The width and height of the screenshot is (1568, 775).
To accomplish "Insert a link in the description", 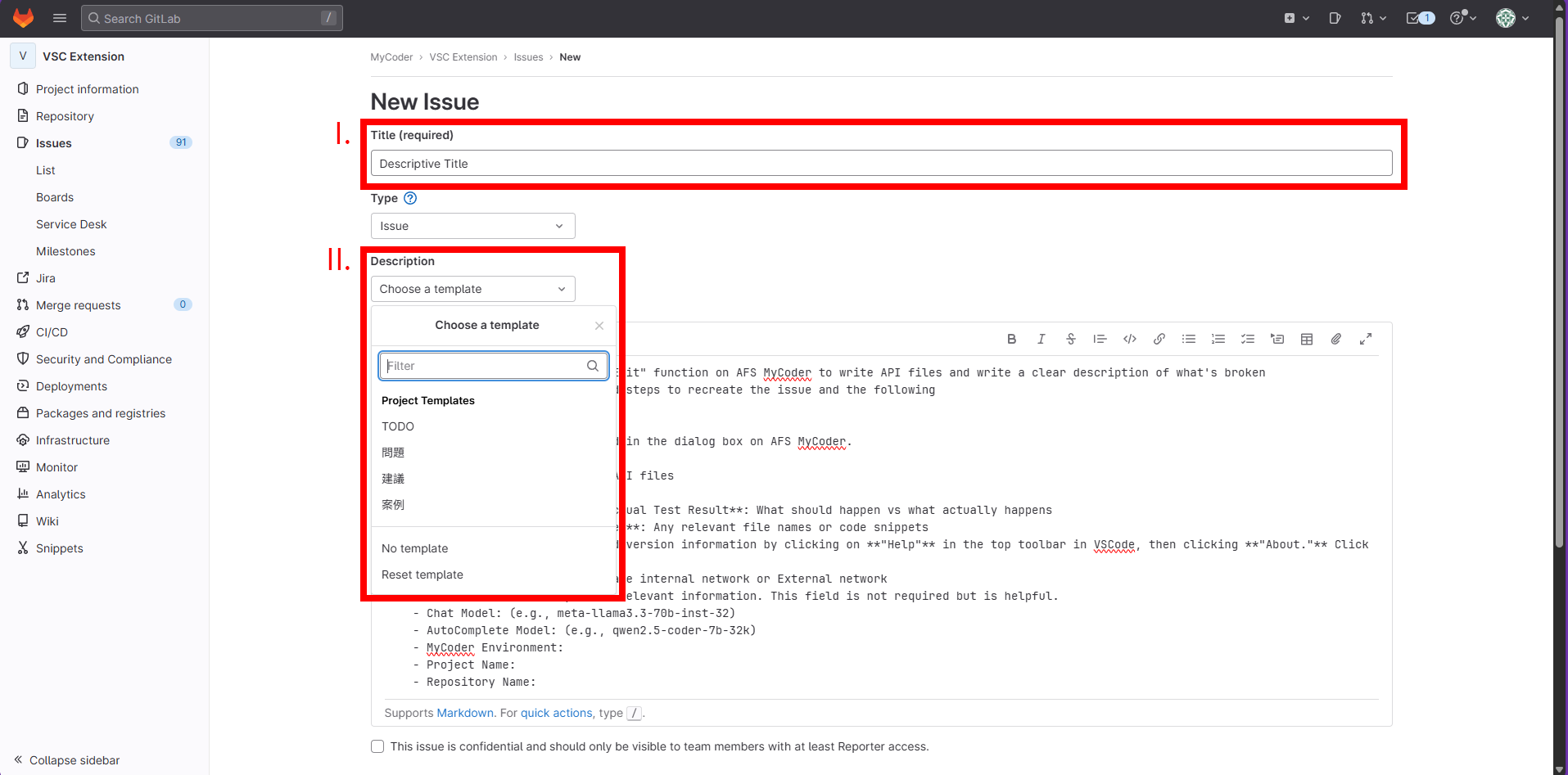I will (x=1159, y=339).
